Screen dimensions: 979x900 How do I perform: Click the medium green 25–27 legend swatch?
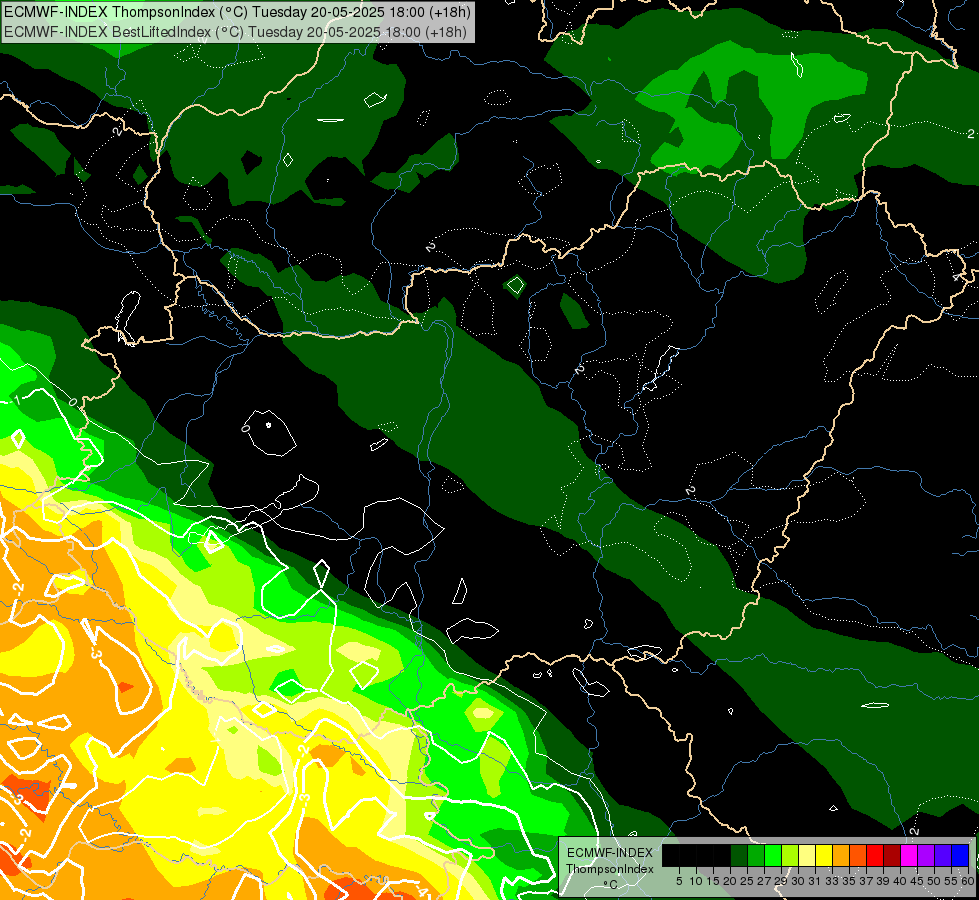[x=756, y=855]
